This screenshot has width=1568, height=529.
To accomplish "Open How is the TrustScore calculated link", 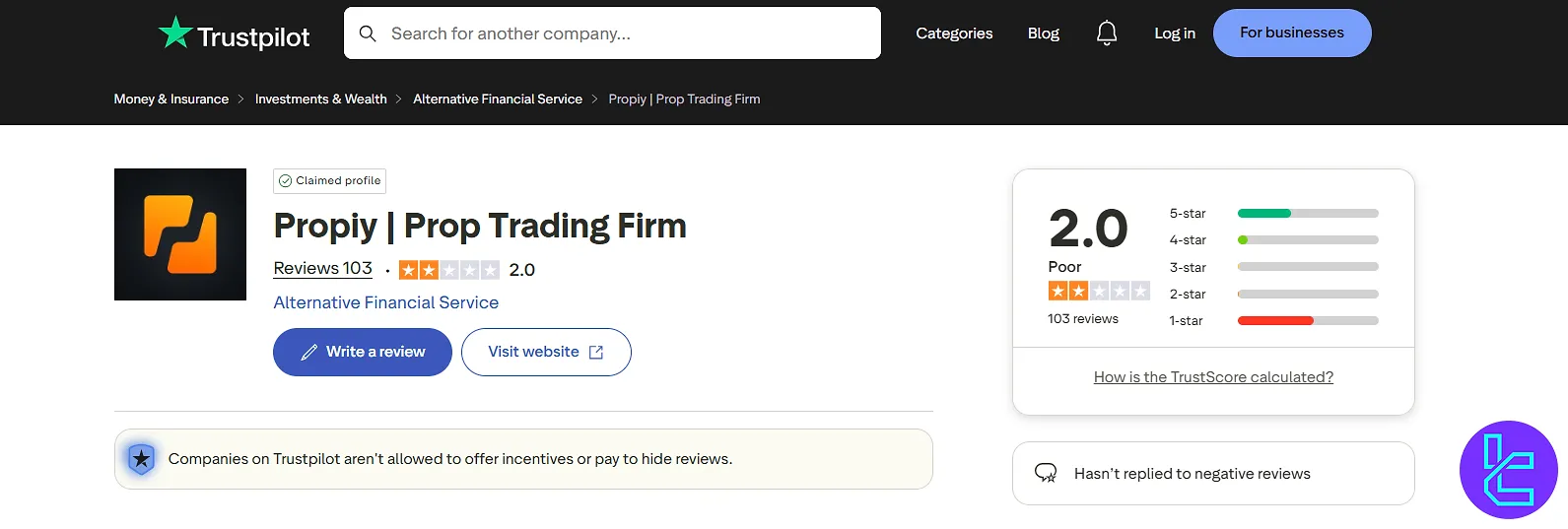I will (1213, 377).
